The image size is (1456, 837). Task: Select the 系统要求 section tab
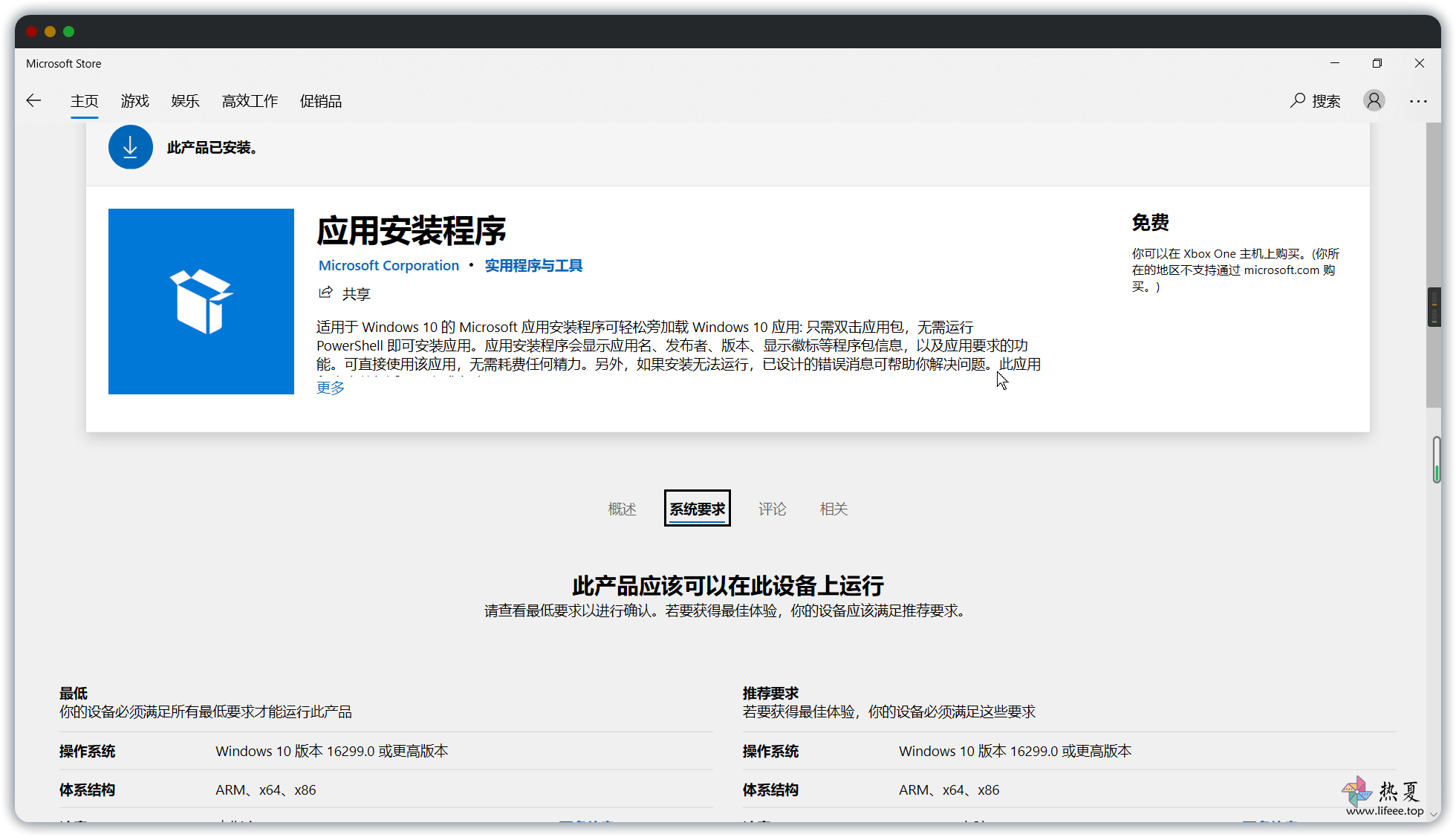pyautogui.click(x=698, y=509)
